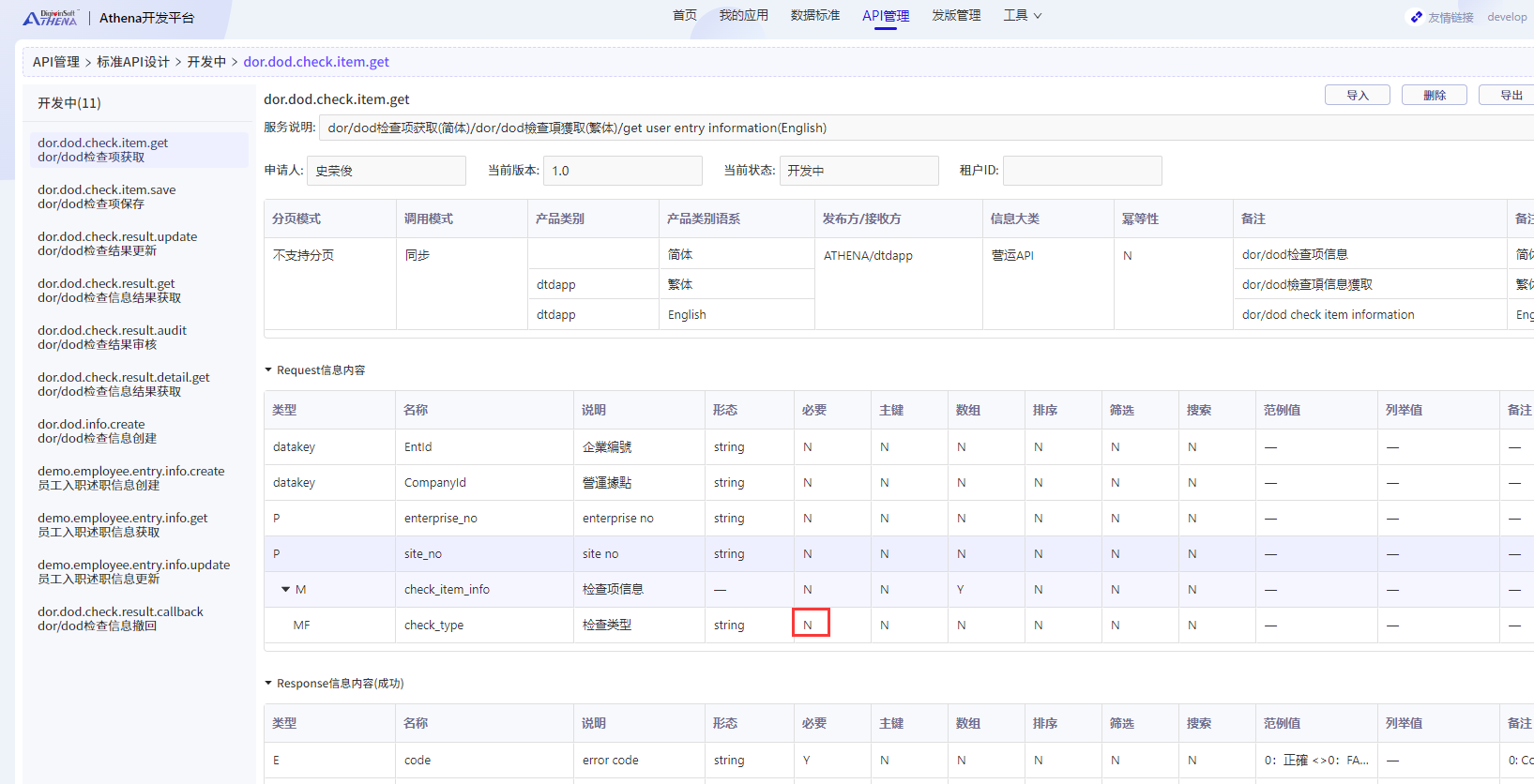Select dor.dod.check.item.get in sidebar list
This screenshot has width=1534, height=784.
[x=140, y=150]
